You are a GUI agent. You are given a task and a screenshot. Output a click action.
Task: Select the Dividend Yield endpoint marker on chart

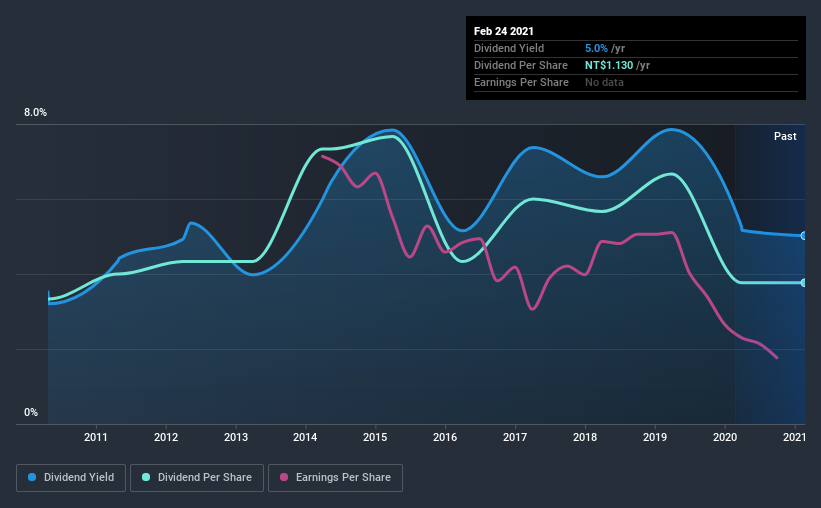tap(803, 236)
